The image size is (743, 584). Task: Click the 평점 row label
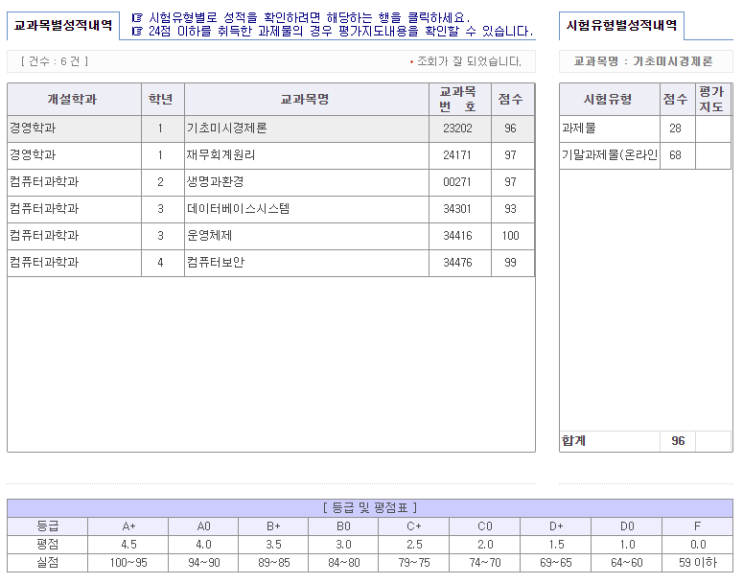tap(48, 545)
